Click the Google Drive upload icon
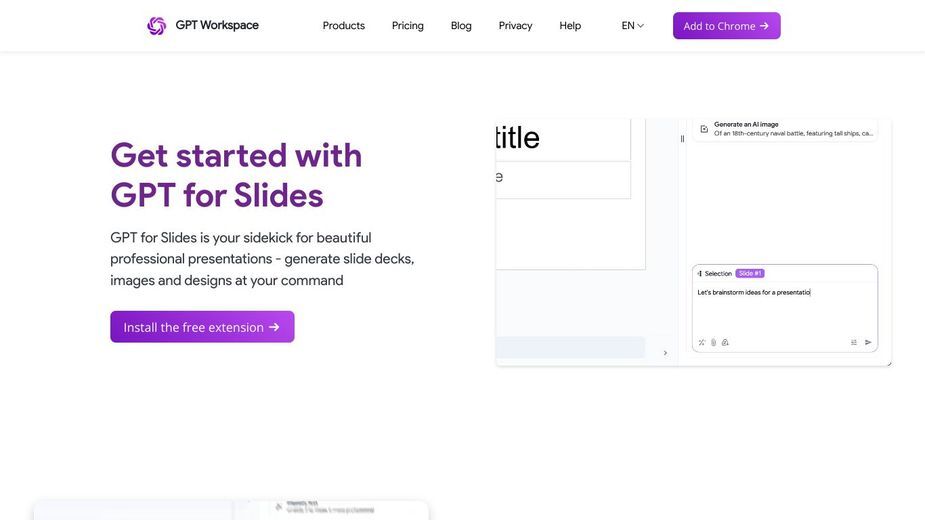Screen dimensions: 925x520 (x=725, y=342)
